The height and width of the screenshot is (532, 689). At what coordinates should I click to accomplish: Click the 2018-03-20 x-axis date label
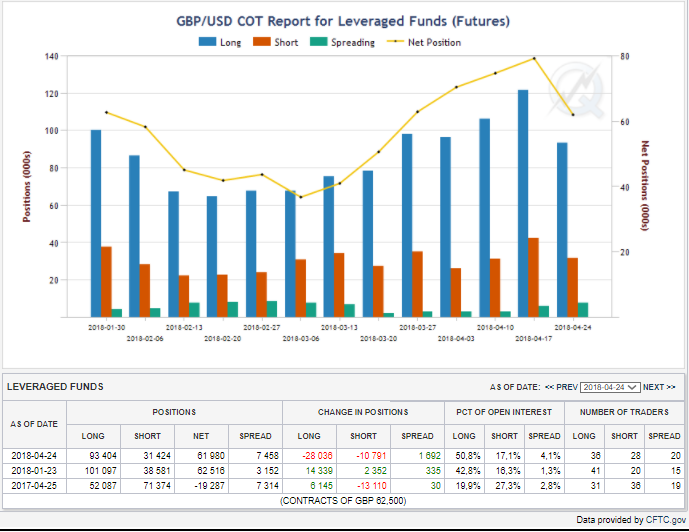pos(378,339)
